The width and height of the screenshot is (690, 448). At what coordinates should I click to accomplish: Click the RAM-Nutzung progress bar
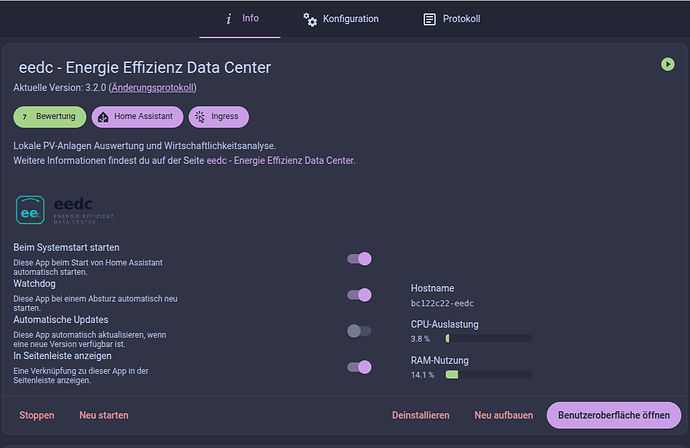[x=489, y=375]
